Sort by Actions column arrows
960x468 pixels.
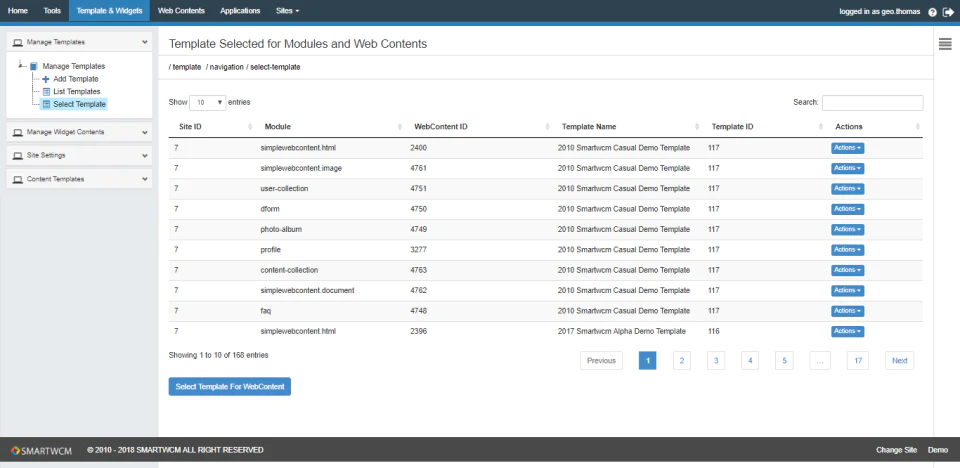(x=917, y=127)
